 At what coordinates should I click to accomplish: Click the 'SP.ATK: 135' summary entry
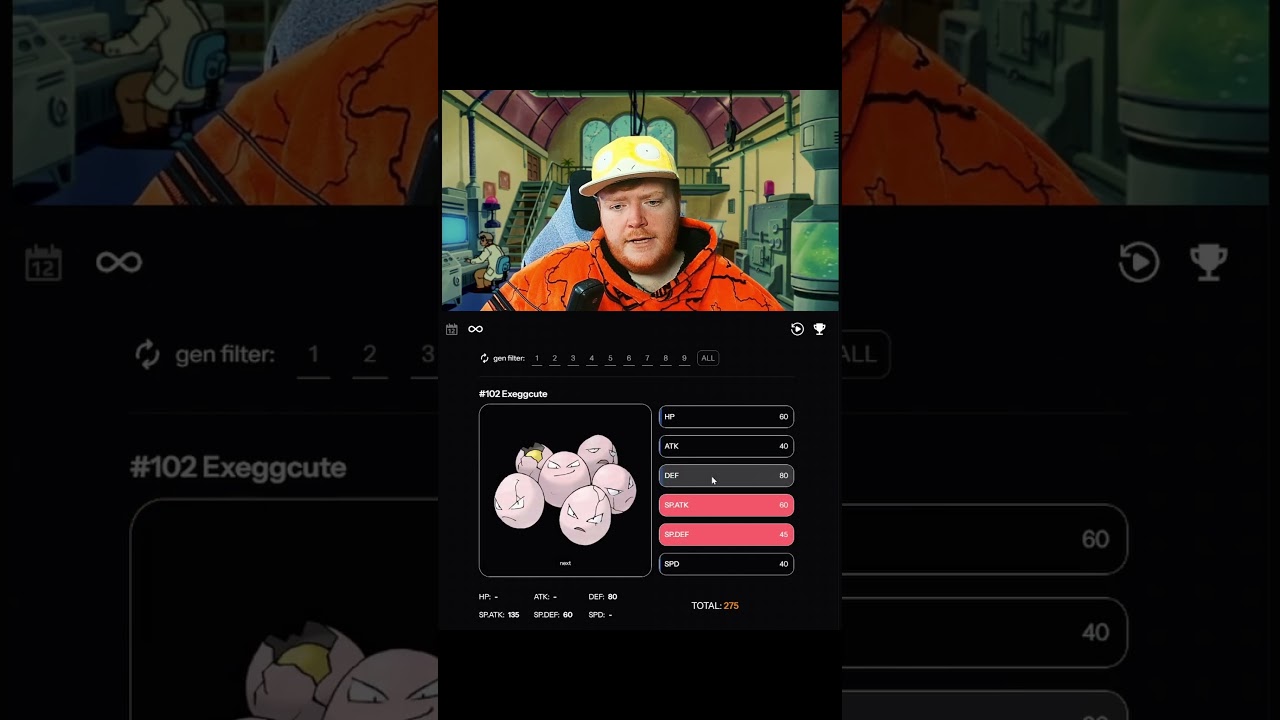(x=499, y=615)
